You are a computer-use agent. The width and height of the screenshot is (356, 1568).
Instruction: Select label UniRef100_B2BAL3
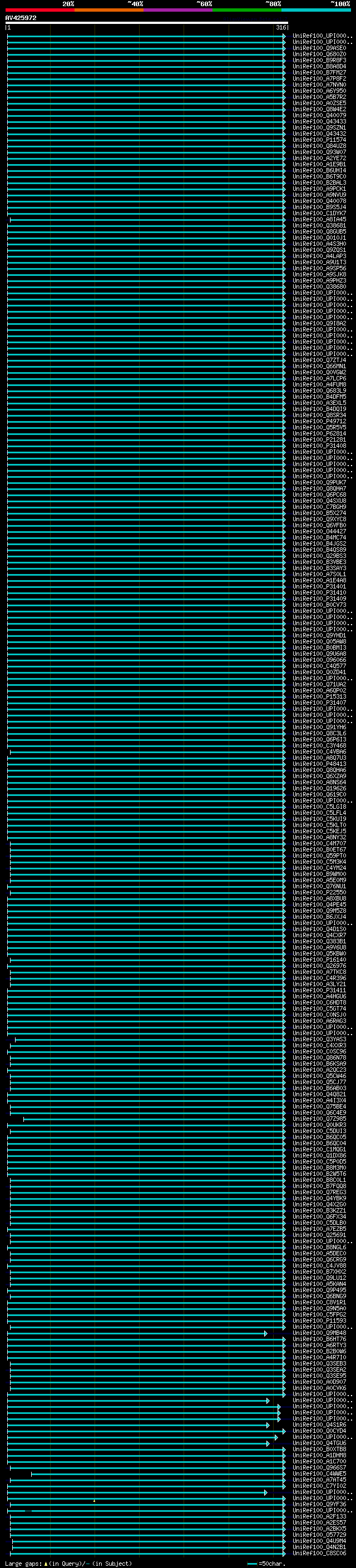319,182
